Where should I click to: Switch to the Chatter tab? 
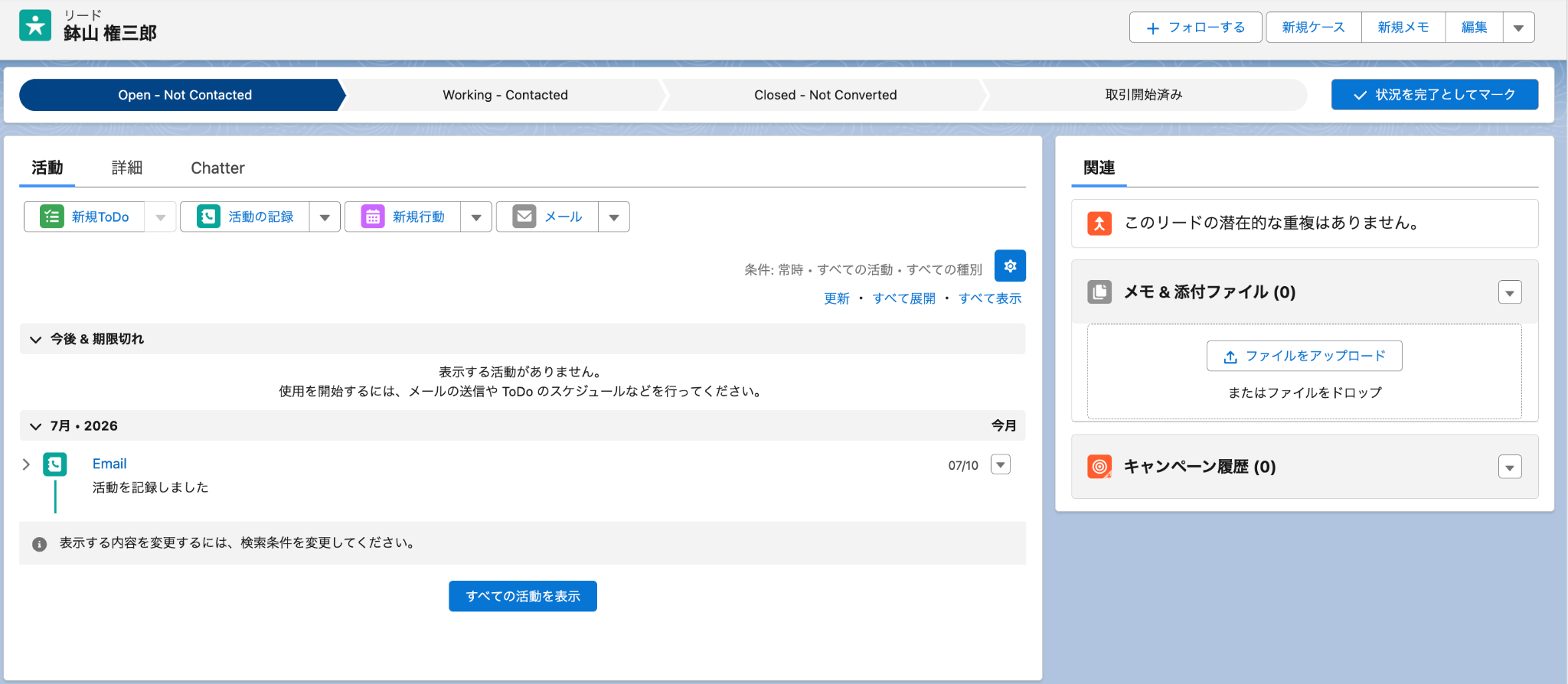217,168
